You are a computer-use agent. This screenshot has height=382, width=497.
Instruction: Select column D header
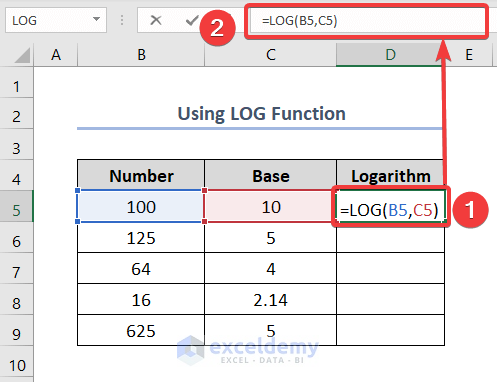click(390, 55)
